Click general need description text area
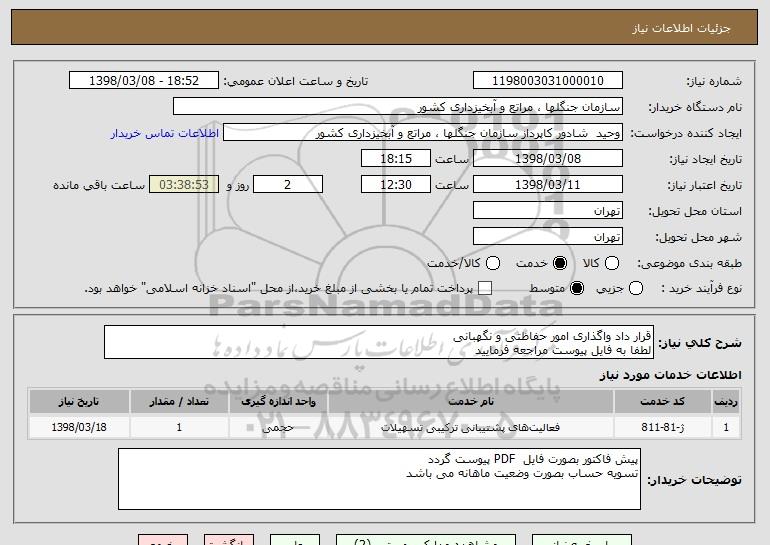Screen dimensions: 770x545 pos(379,342)
